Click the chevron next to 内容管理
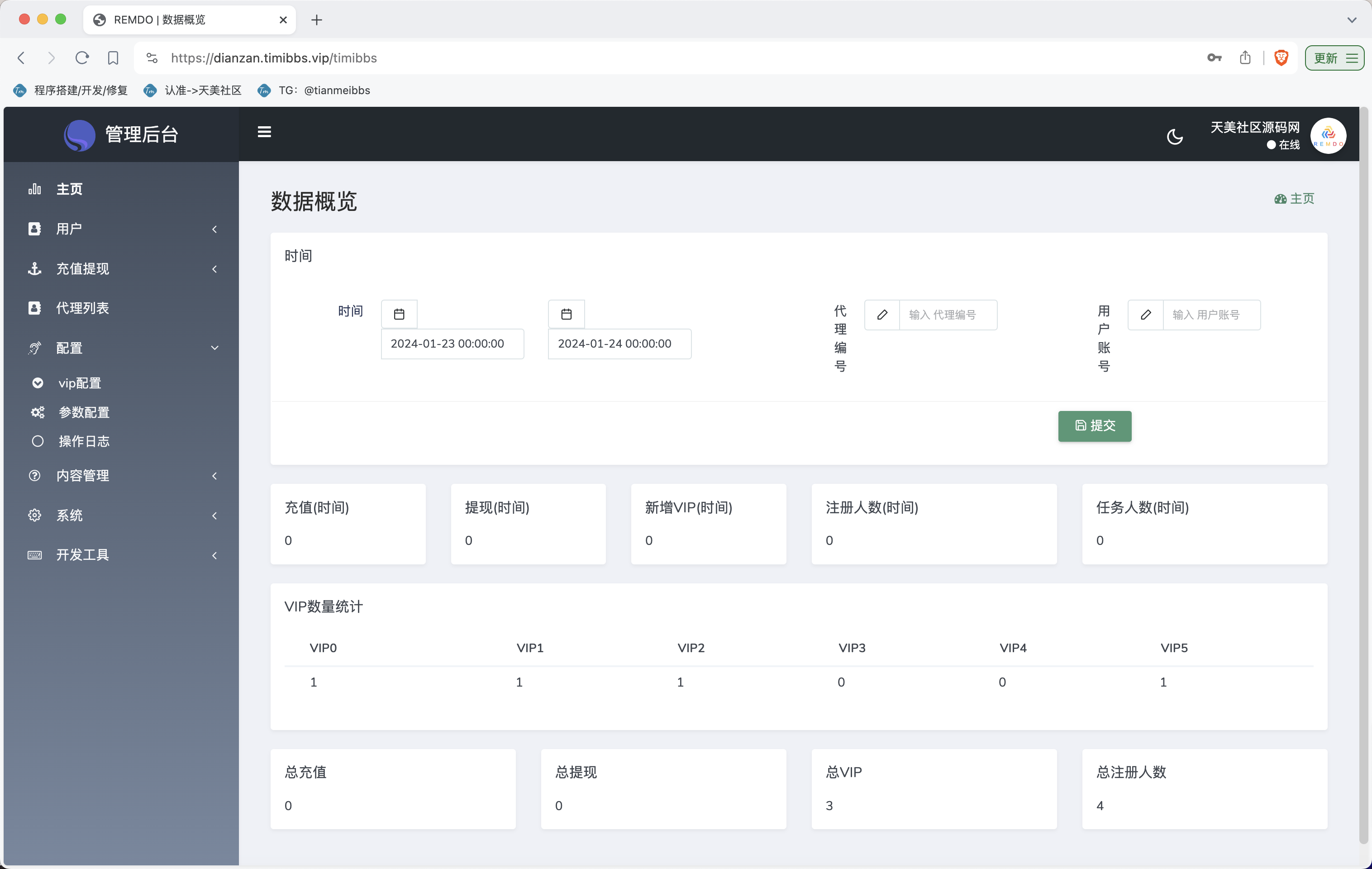Screen dimensions: 1372x869 click(x=214, y=476)
